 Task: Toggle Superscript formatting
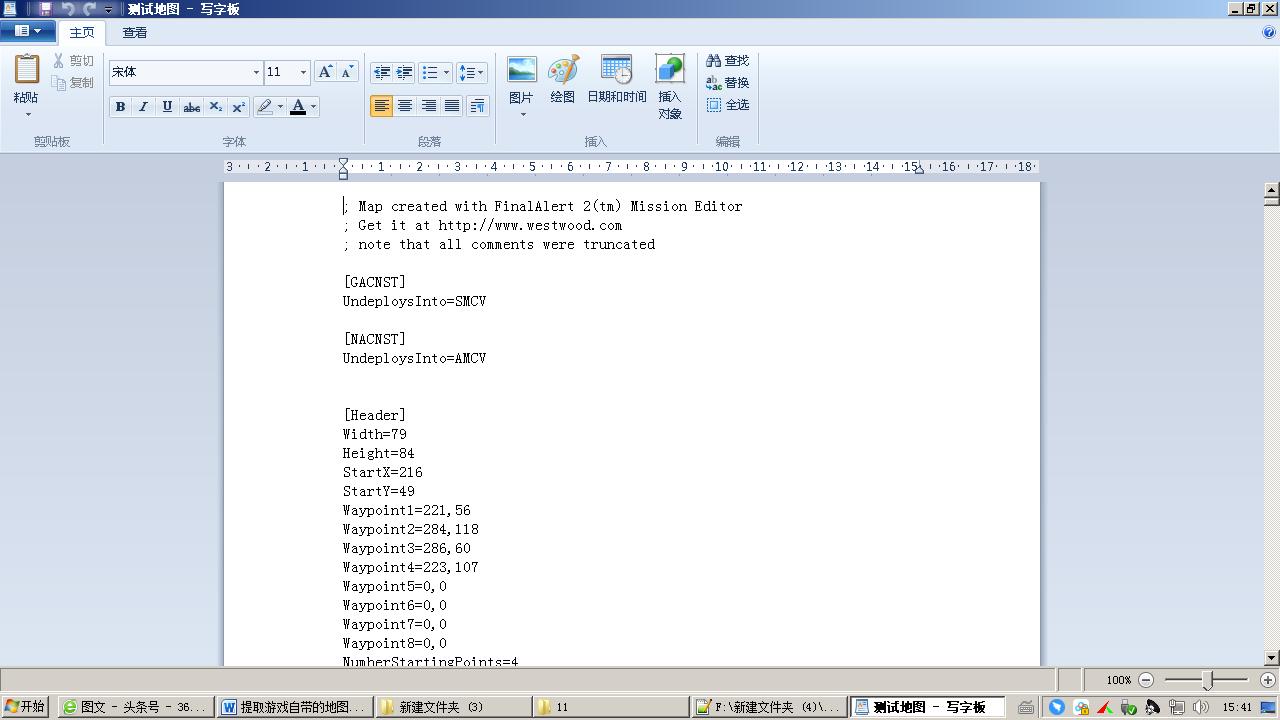(238, 107)
